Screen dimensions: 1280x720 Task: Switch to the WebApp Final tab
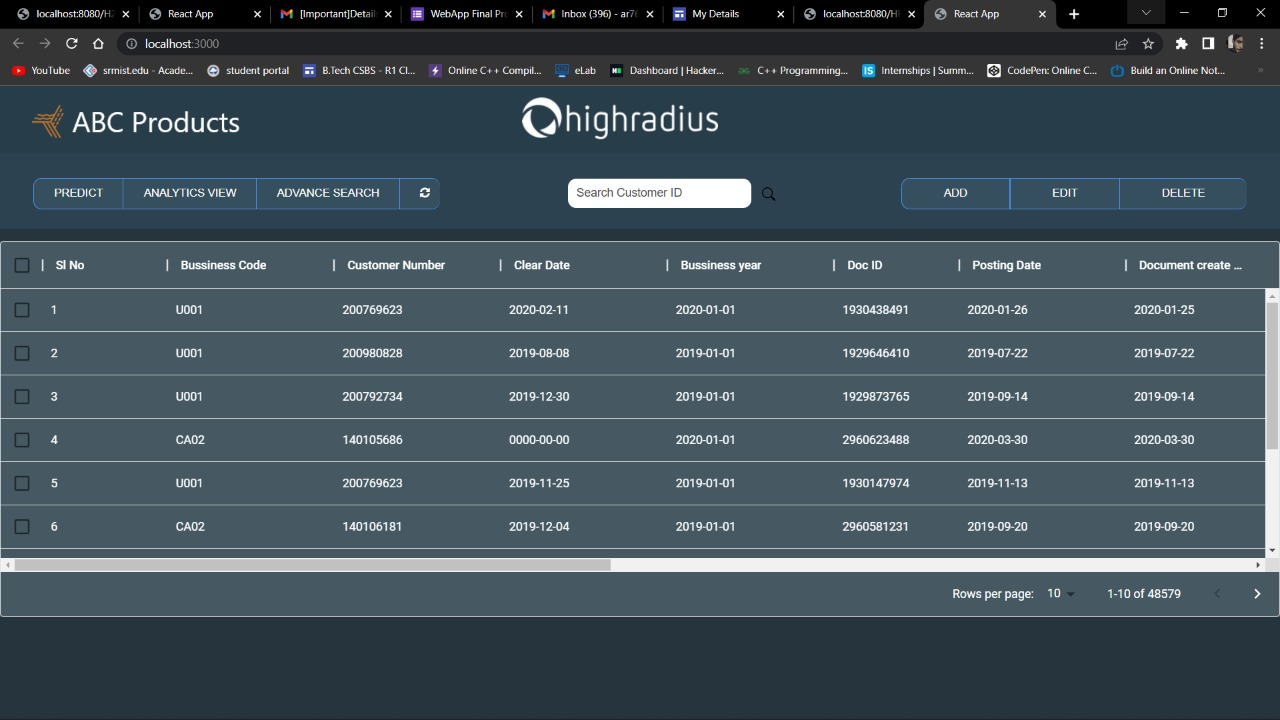tap(462, 14)
